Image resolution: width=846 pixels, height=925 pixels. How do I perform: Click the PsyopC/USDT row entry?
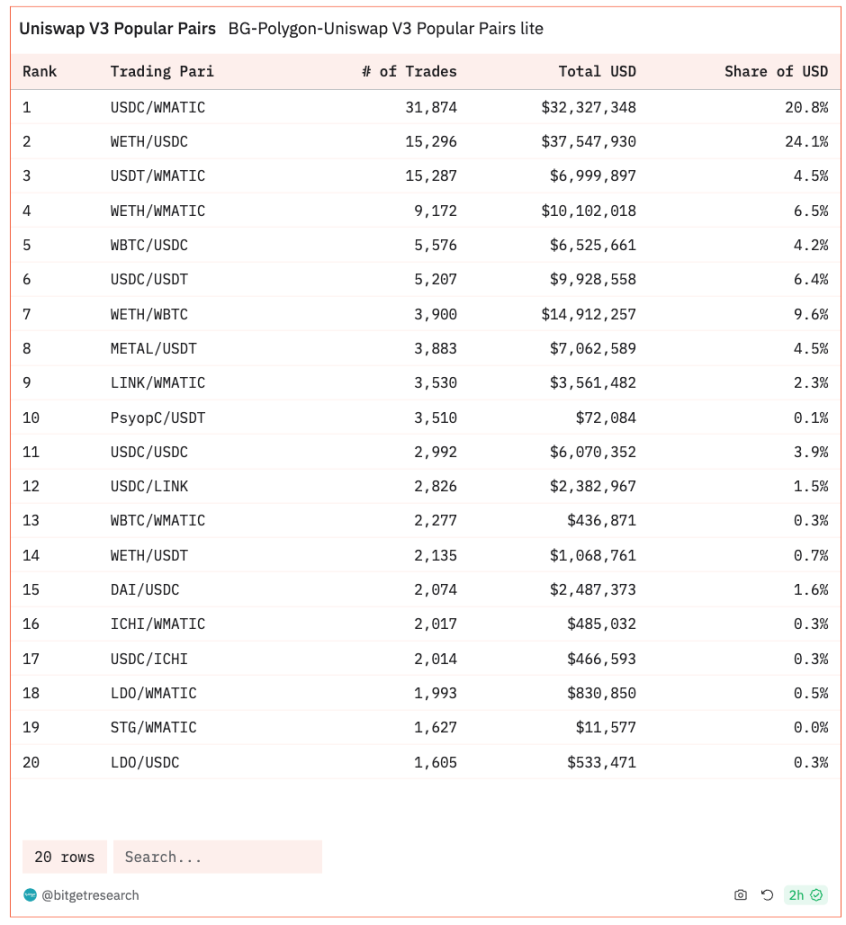[157, 417]
